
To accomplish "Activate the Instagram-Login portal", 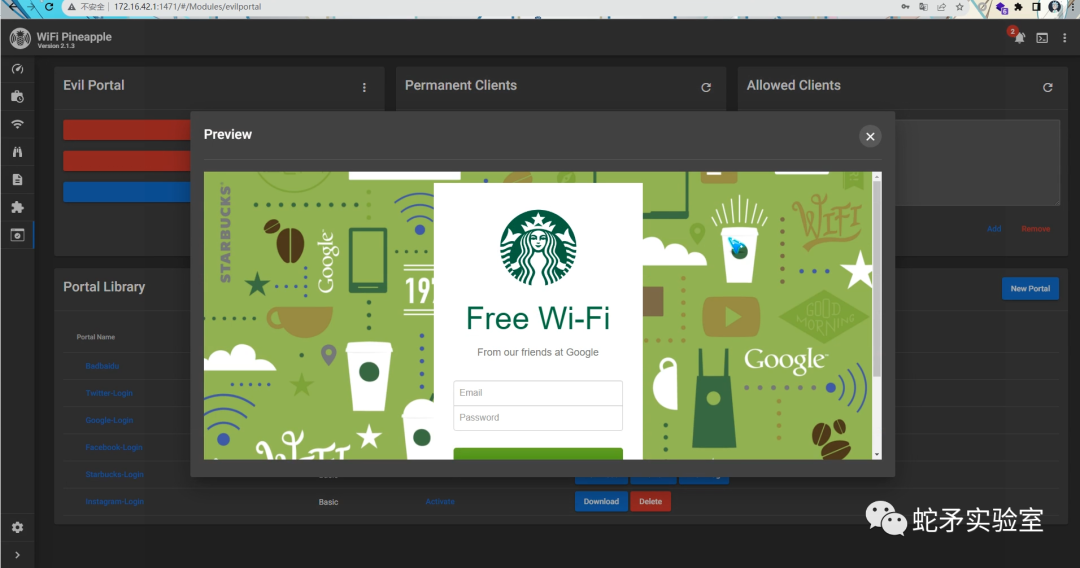I will pyautogui.click(x=439, y=502).
